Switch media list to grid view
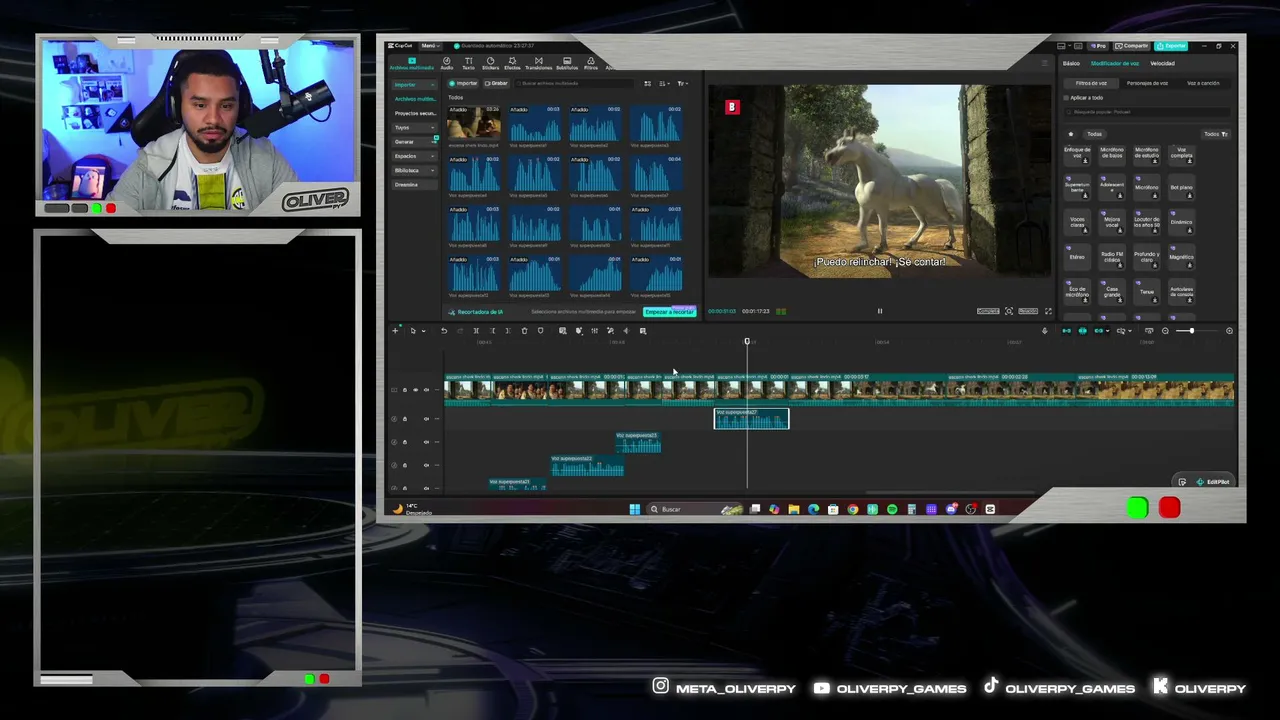This screenshot has width=1280, height=720. (647, 83)
